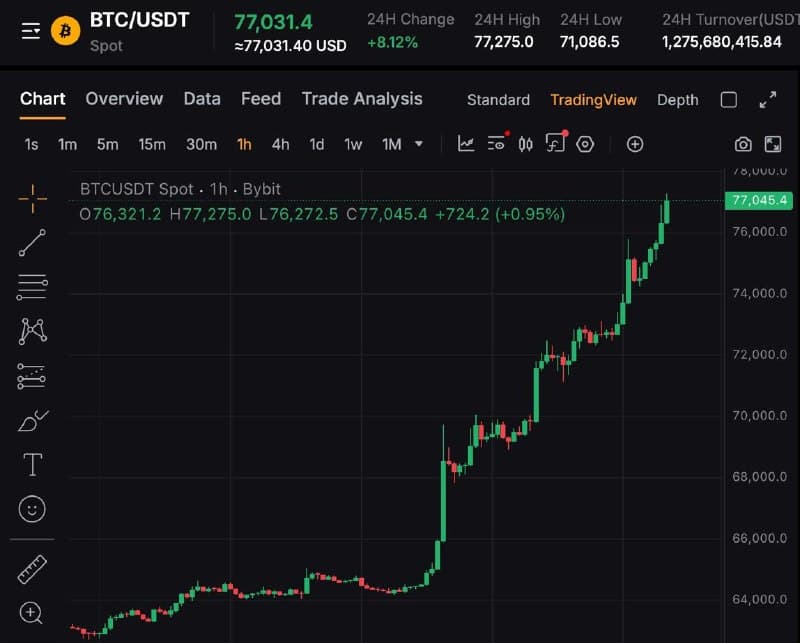
Task: Open the emoji sticker tool
Action: click(32, 509)
